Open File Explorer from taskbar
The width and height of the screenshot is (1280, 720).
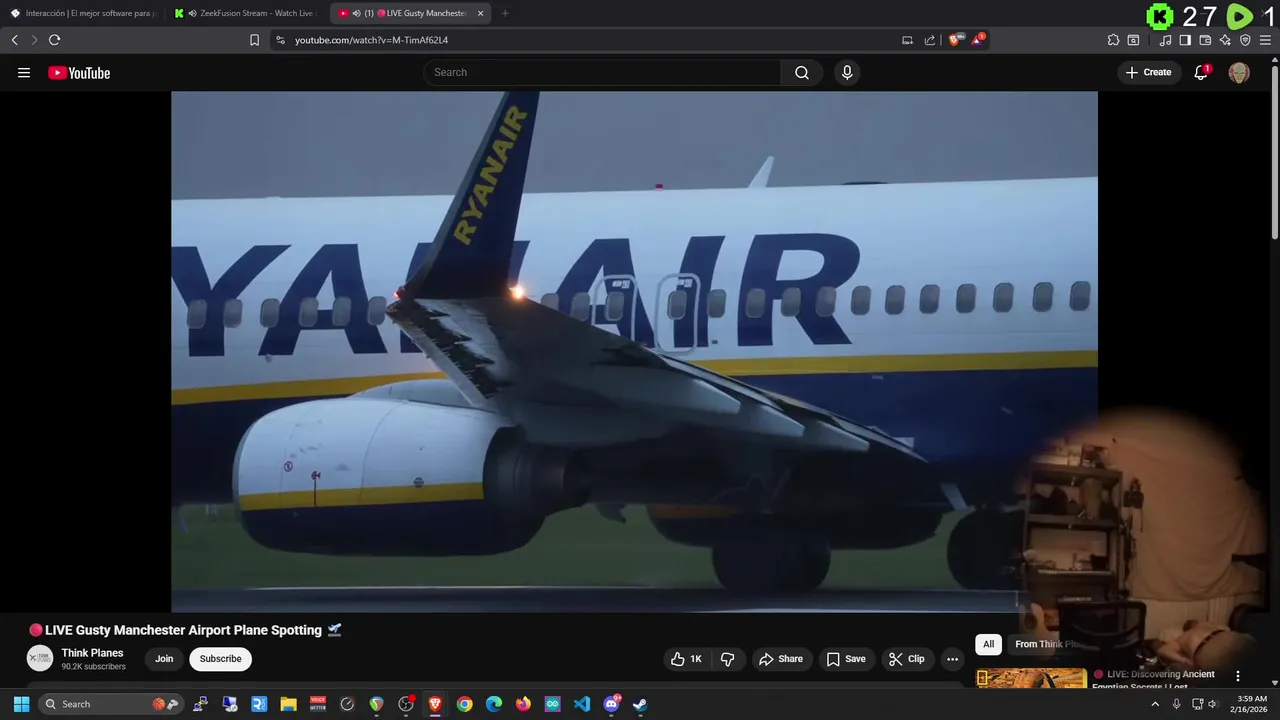(288, 704)
